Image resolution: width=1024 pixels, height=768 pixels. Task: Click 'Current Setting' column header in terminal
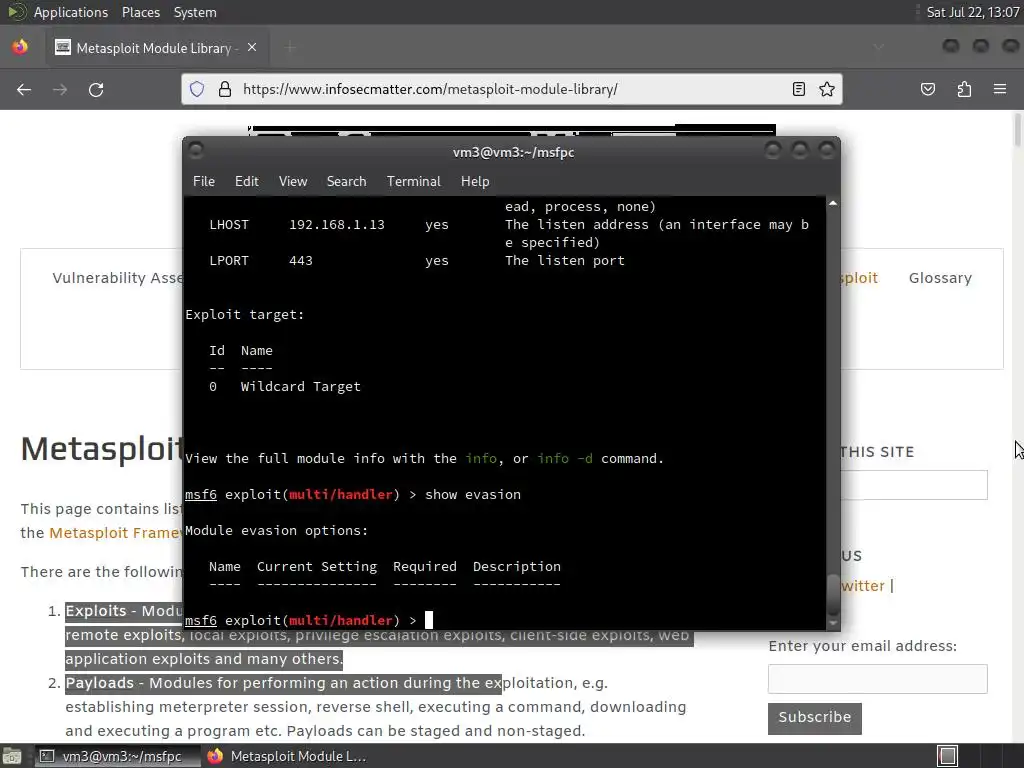tap(317, 566)
